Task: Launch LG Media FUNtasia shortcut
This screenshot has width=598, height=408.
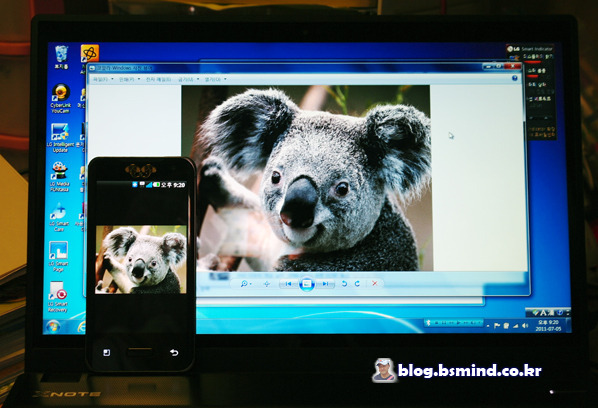Action: tap(59, 176)
